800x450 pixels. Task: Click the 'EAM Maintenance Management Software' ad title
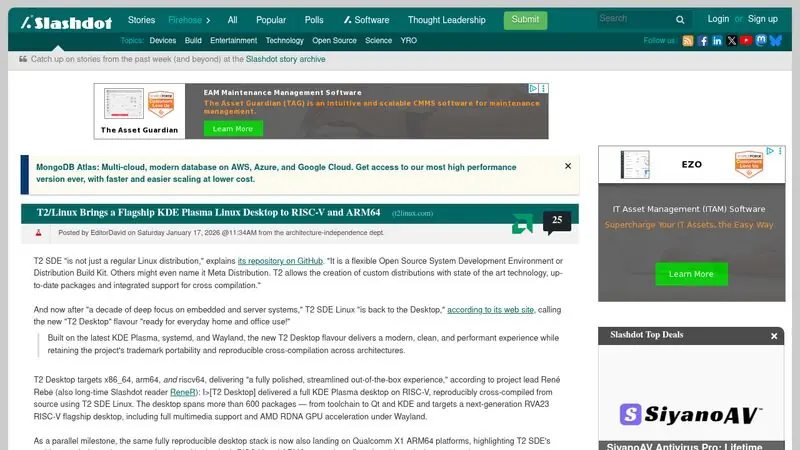point(283,92)
